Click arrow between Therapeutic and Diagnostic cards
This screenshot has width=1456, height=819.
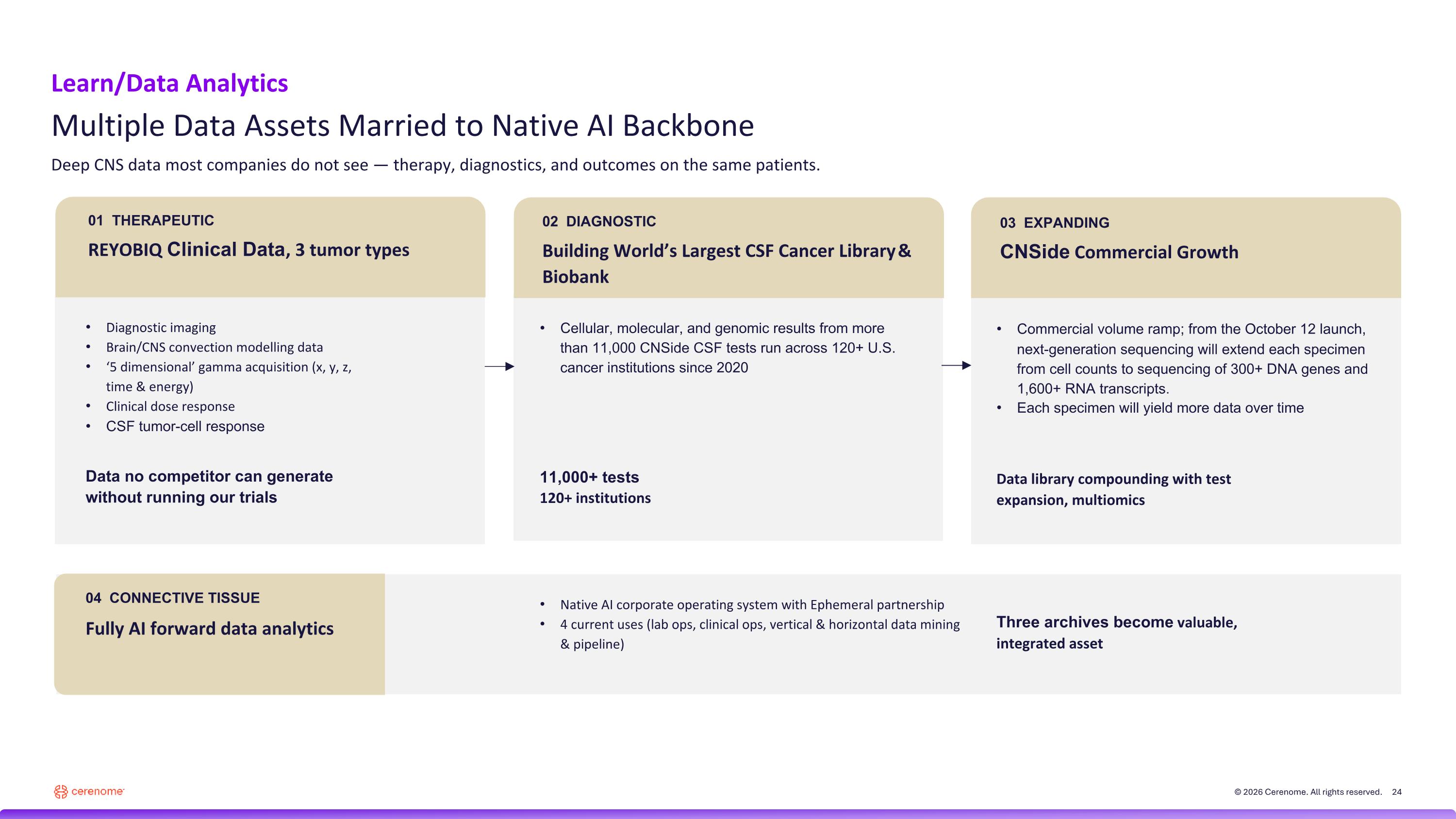click(500, 366)
